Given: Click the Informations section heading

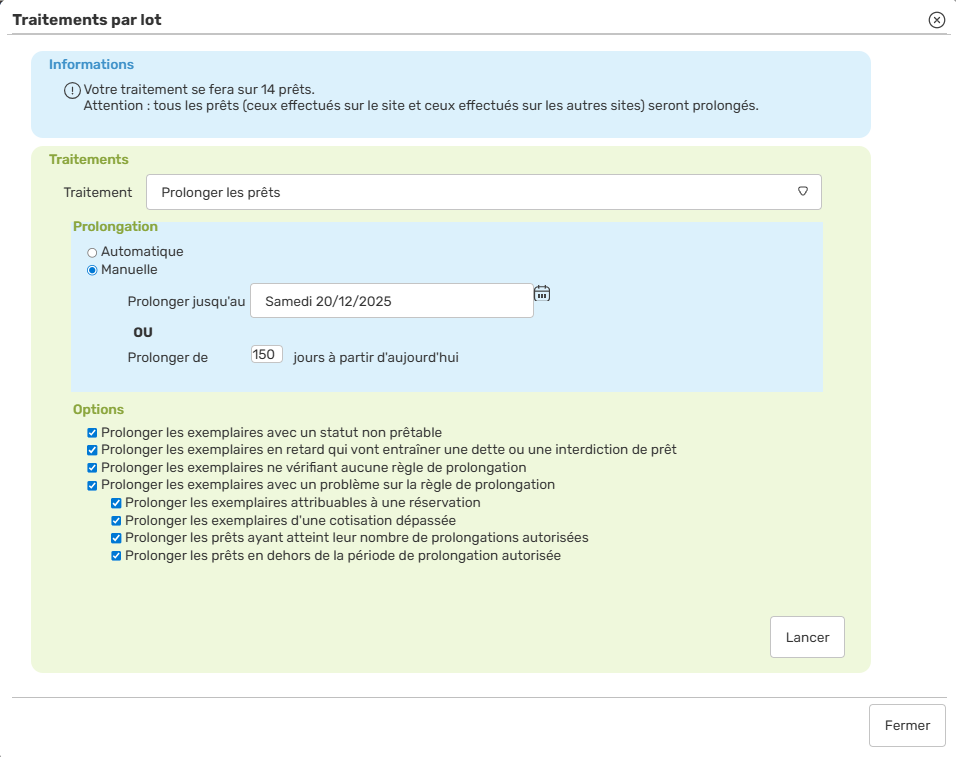Looking at the screenshot, I should [x=91, y=64].
